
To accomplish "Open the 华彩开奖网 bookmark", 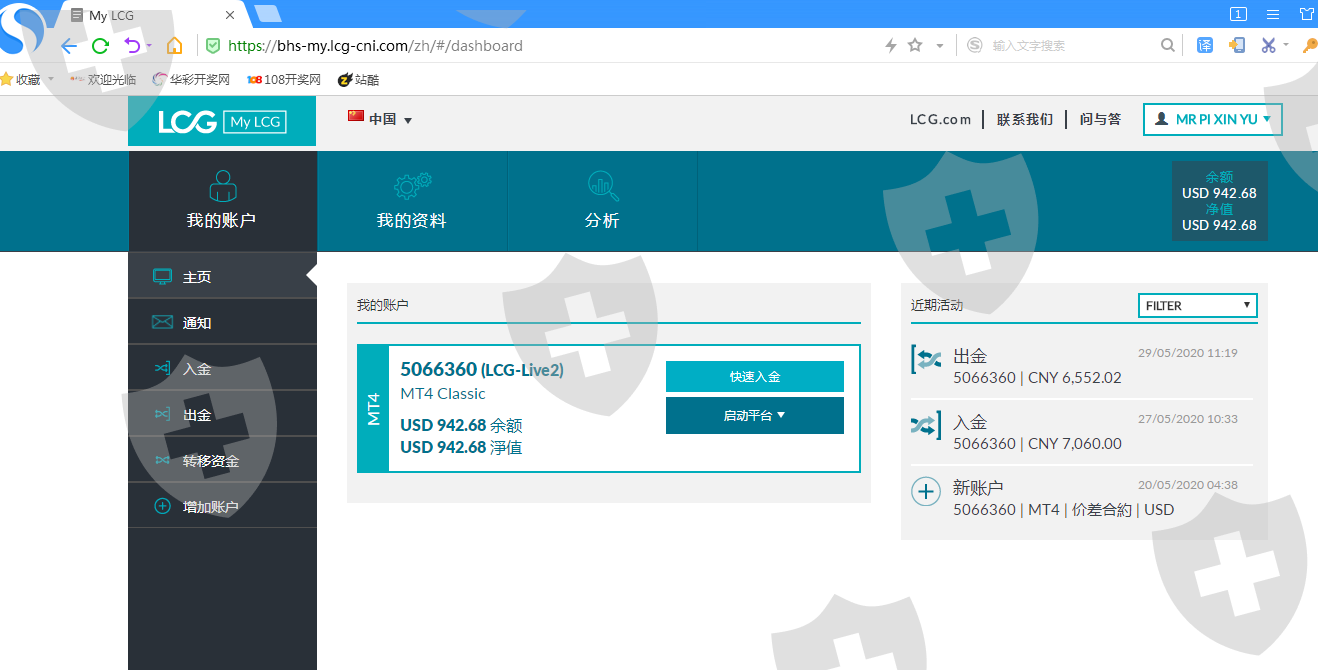I will 191,79.
